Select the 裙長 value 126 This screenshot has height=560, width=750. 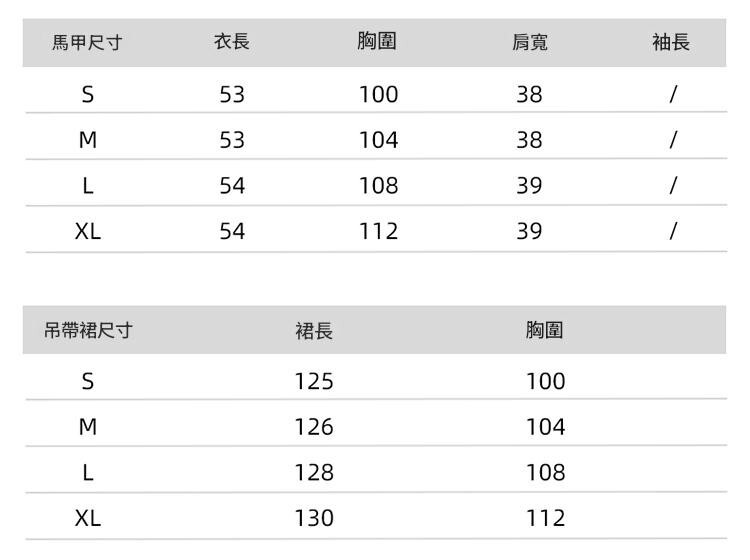314,427
